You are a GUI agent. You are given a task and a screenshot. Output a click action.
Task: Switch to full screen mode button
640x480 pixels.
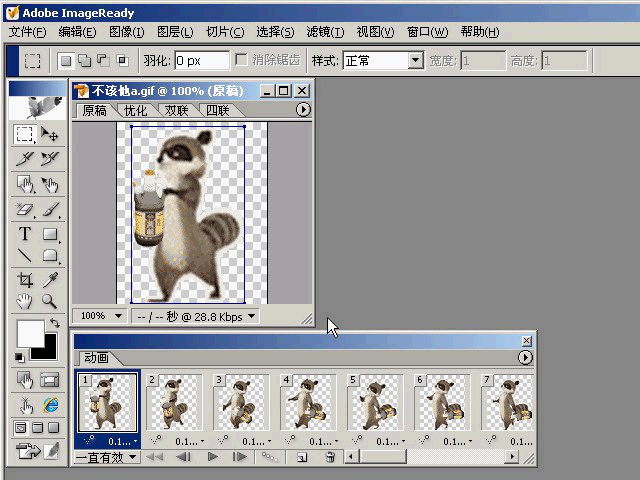(x=54, y=428)
